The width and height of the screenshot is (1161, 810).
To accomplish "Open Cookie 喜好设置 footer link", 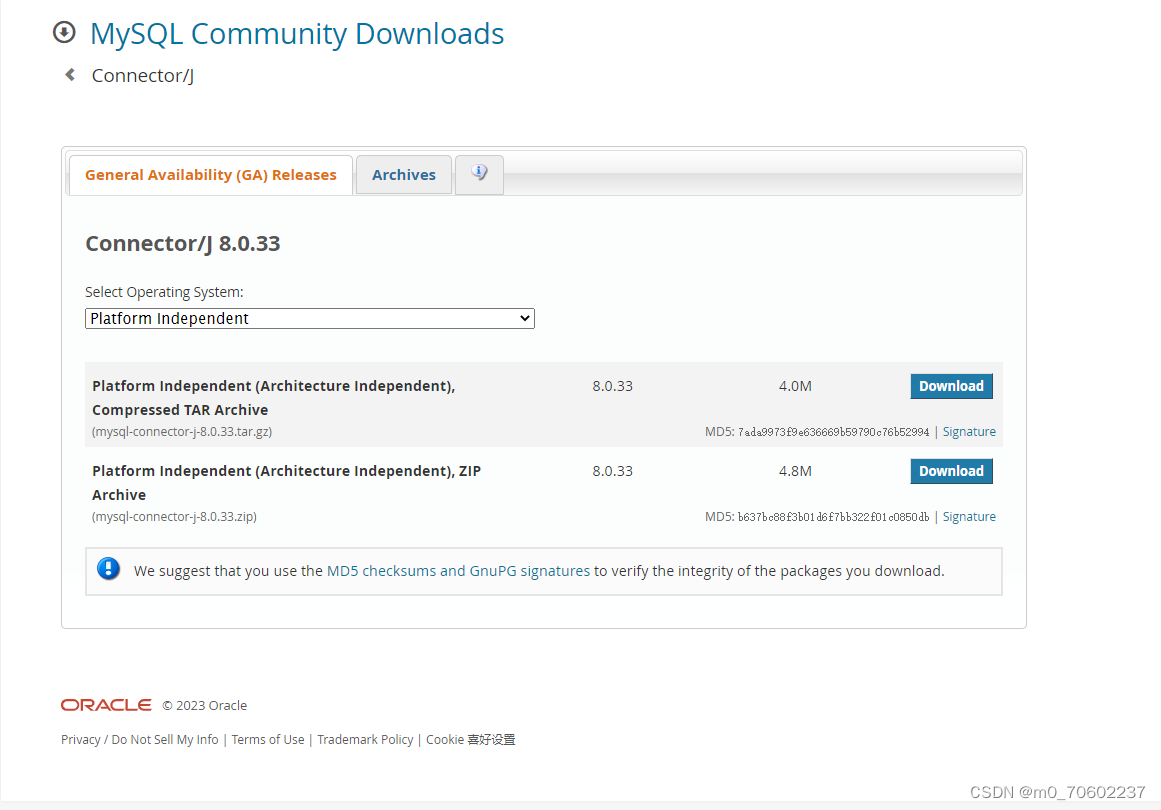I will (471, 739).
